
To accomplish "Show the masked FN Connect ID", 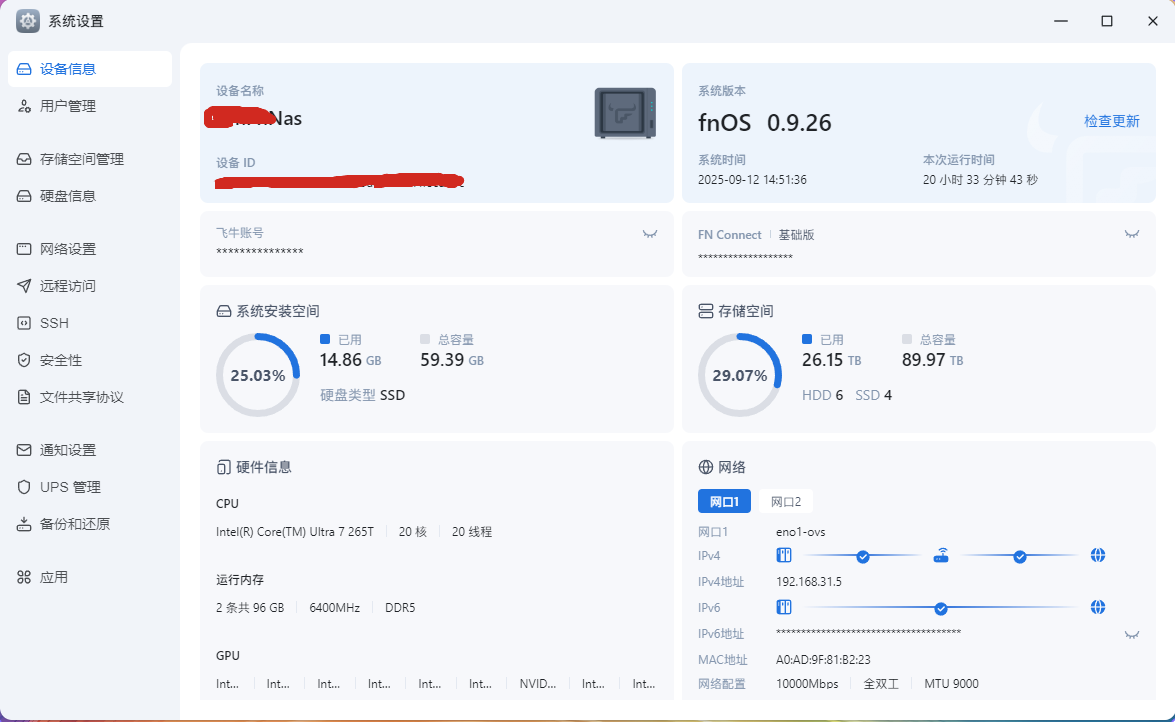I will coord(1132,234).
